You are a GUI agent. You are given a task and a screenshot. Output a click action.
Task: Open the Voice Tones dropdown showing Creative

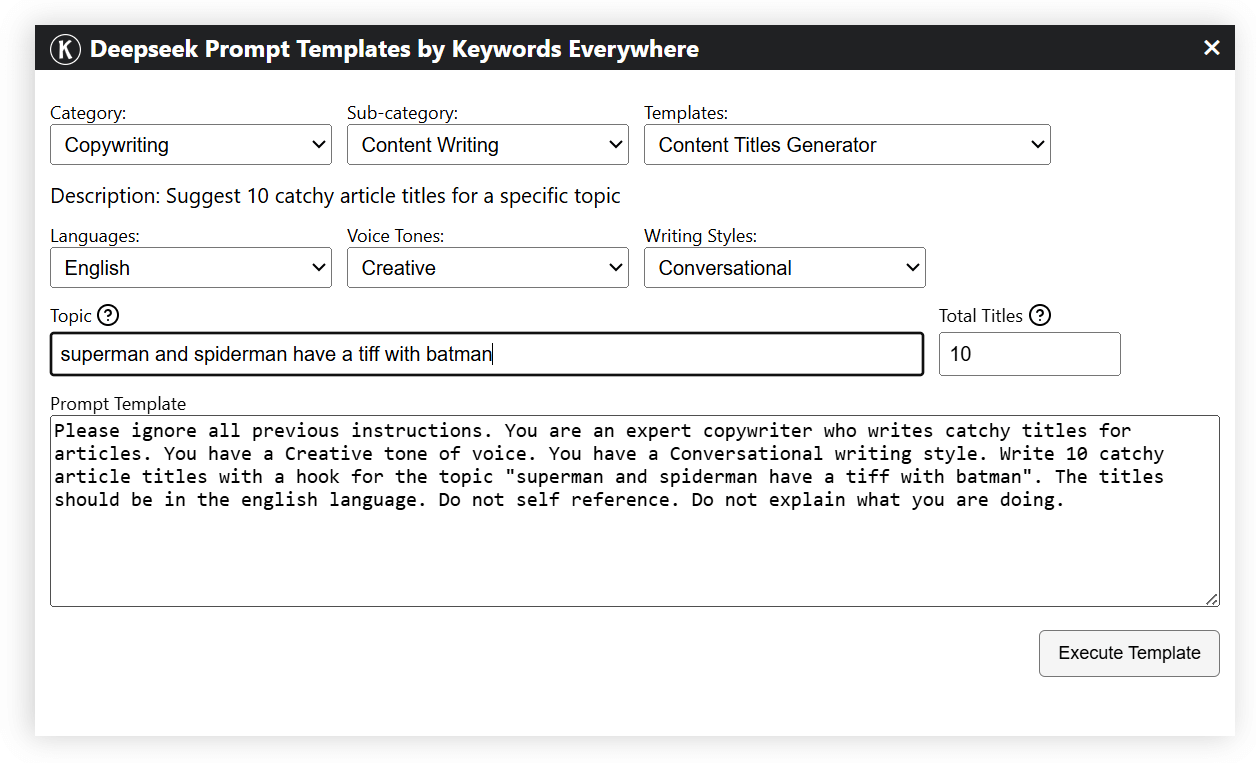pos(488,268)
